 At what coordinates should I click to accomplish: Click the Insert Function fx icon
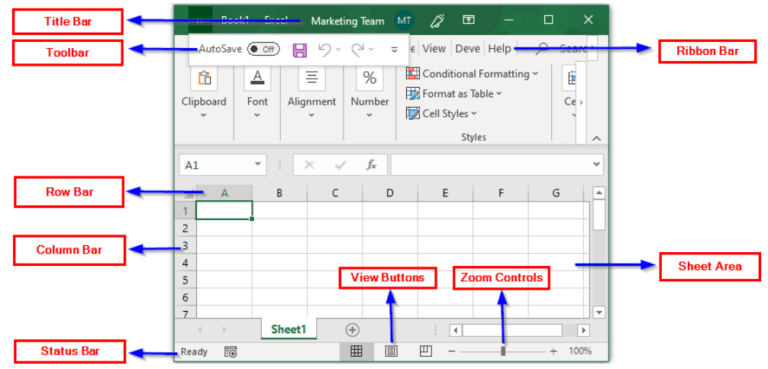pos(371,165)
